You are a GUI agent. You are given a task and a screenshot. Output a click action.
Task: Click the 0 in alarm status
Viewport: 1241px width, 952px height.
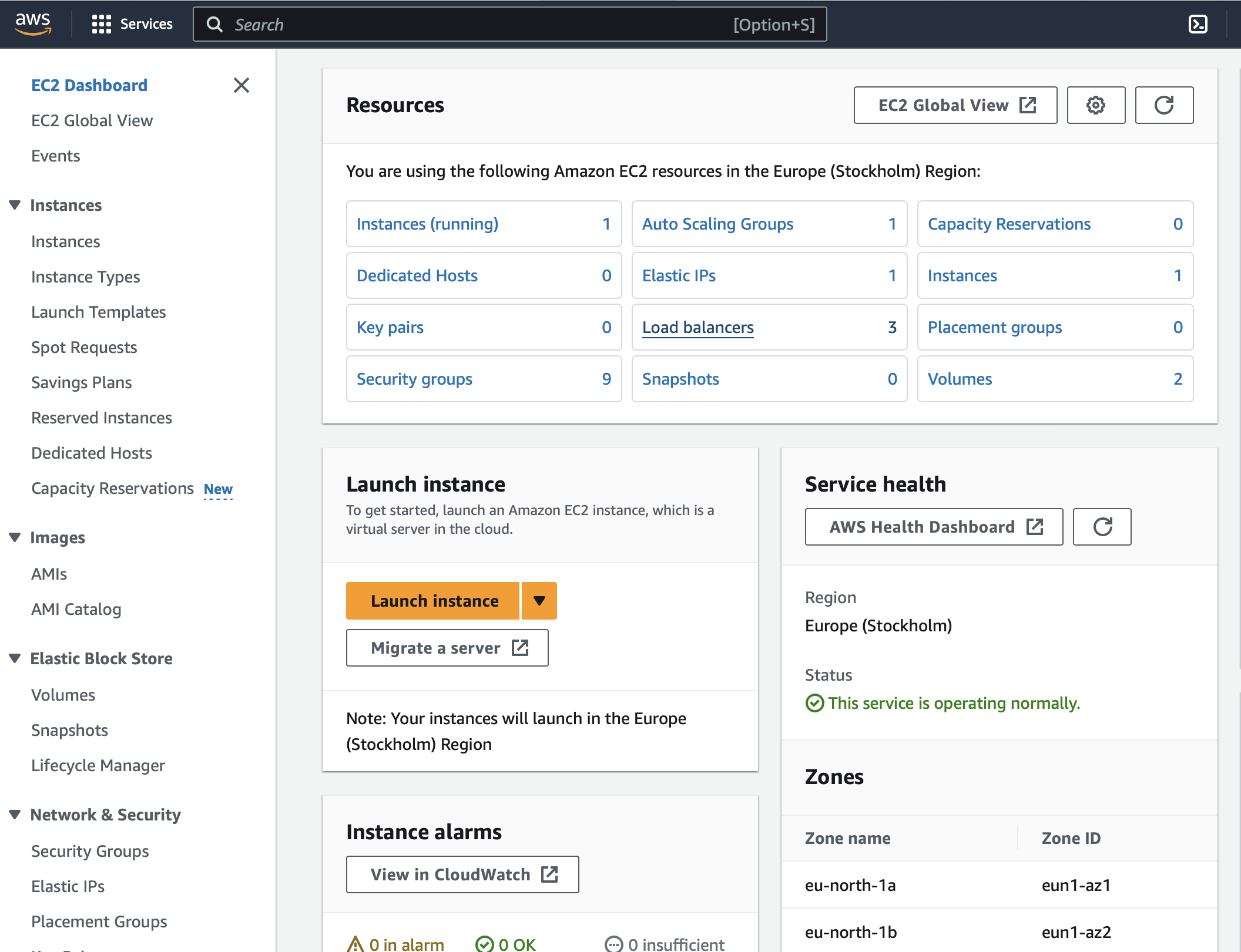[x=395, y=944]
